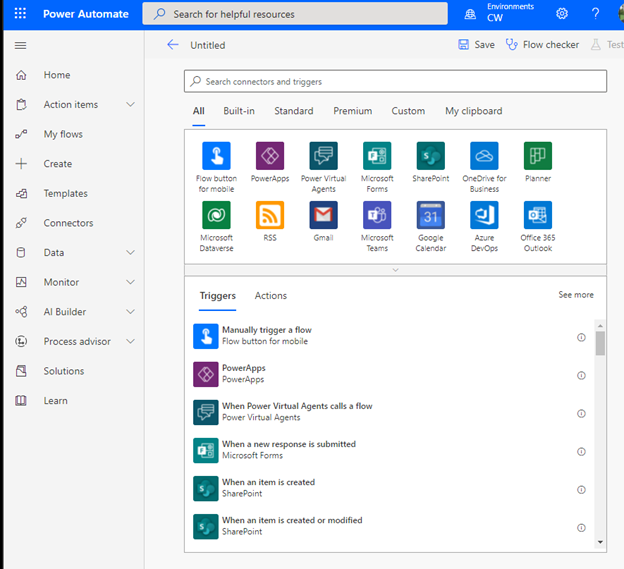The image size is (624, 569).
Task: Expand the Data menu chevron
Action: point(131,252)
